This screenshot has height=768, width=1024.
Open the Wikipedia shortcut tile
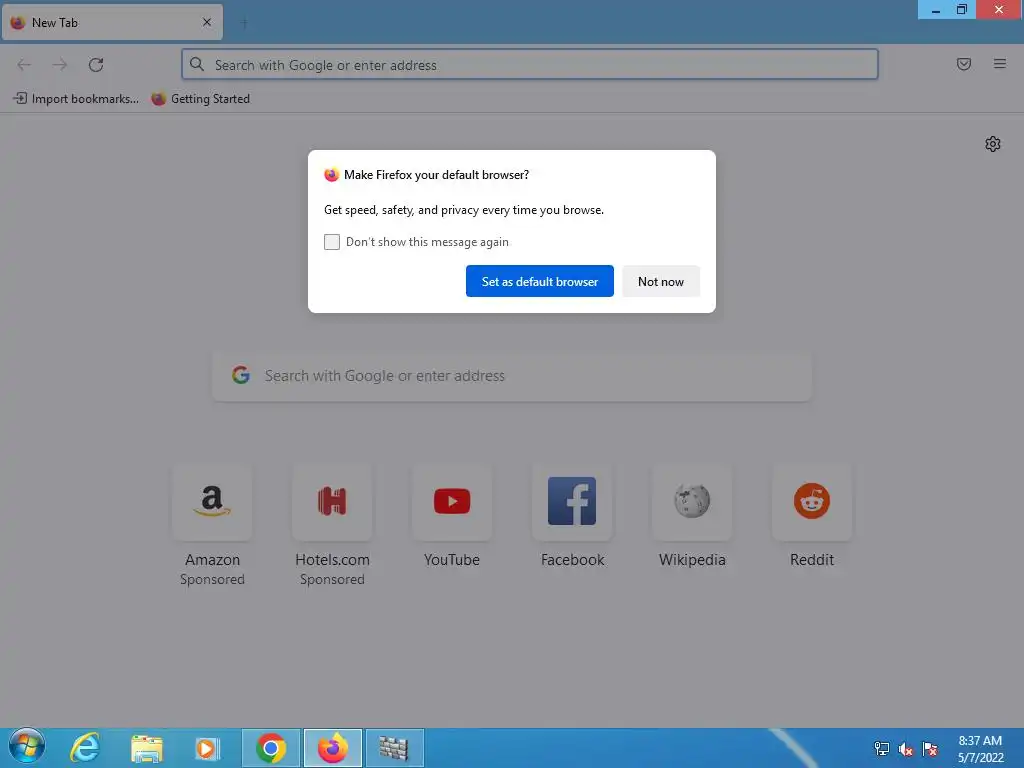coord(692,502)
